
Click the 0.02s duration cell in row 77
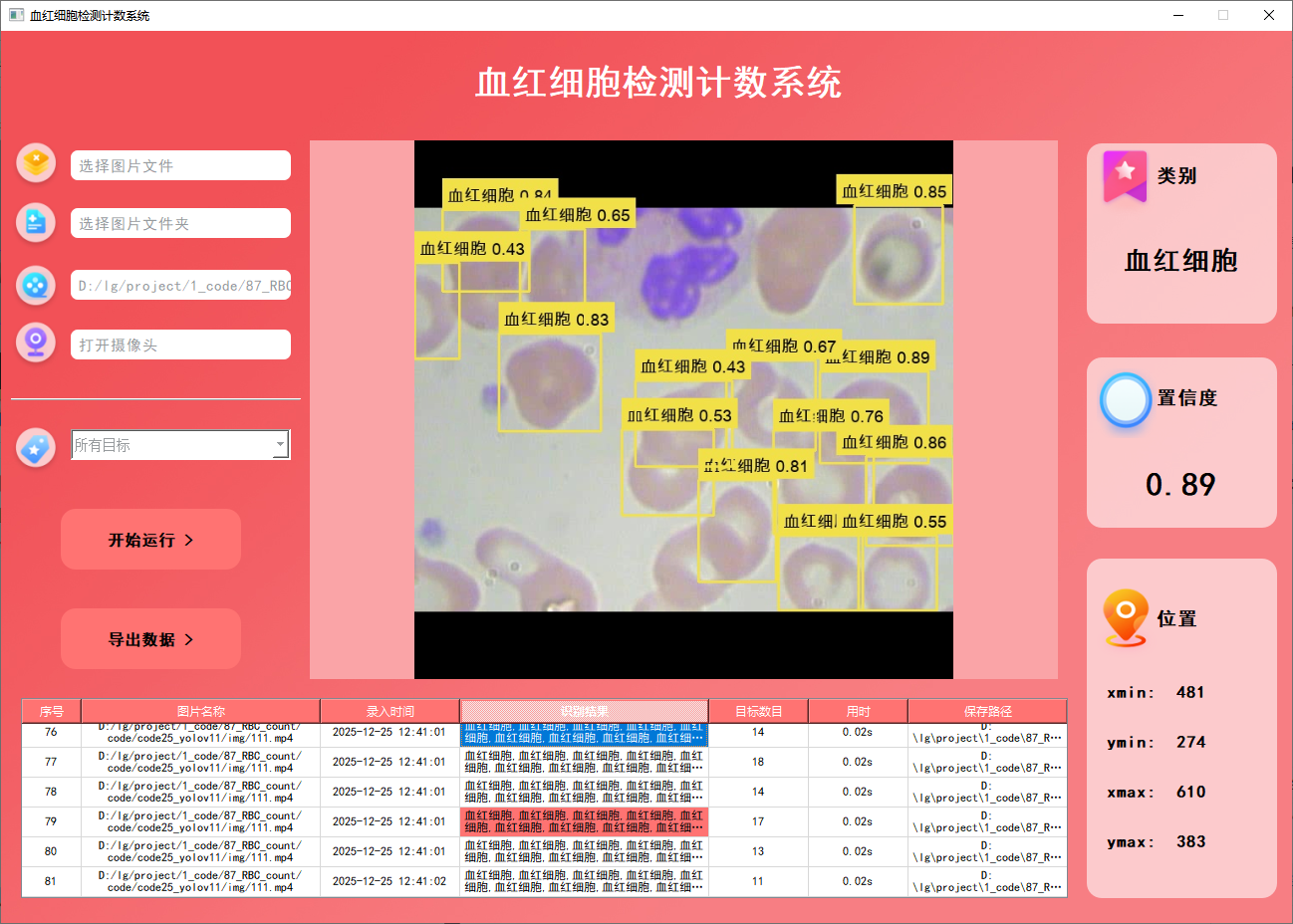pos(858,762)
